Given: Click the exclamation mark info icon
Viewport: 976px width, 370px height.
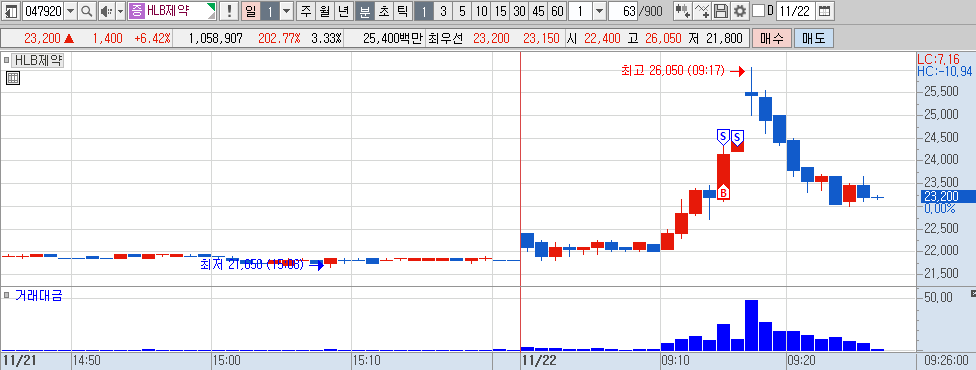Looking at the screenshot, I should 230,11.
